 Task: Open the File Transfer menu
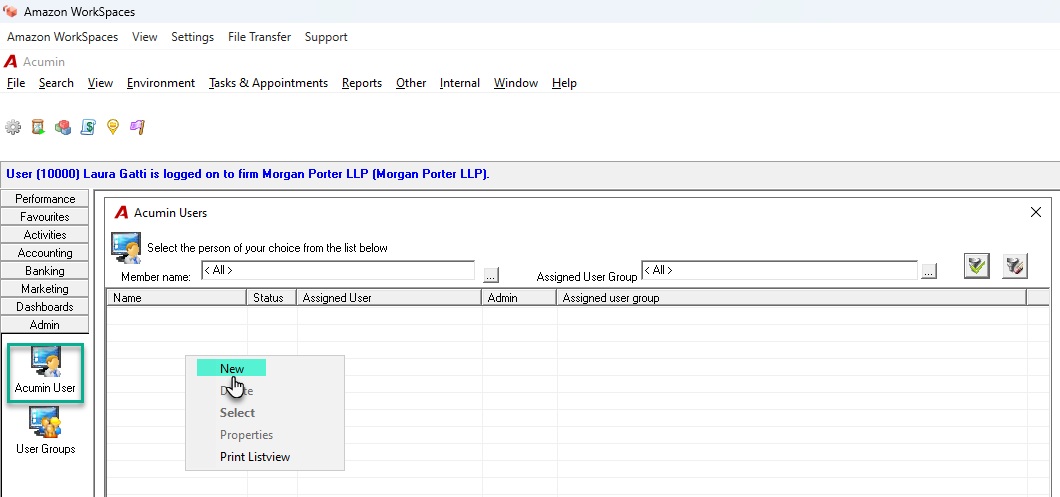click(260, 37)
